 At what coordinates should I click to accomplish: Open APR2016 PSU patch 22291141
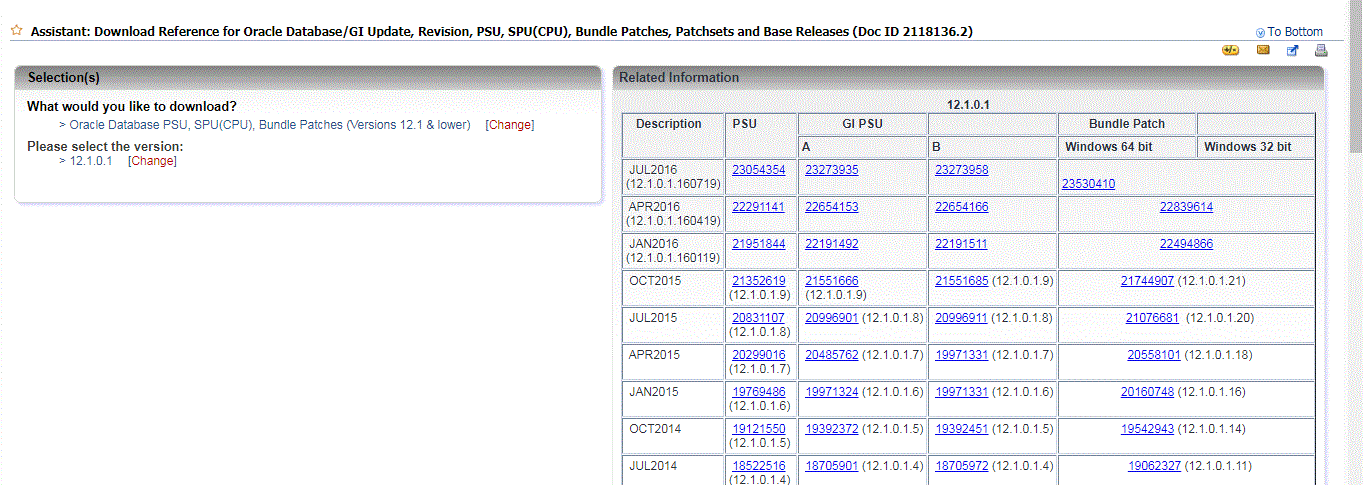click(x=759, y=207)
